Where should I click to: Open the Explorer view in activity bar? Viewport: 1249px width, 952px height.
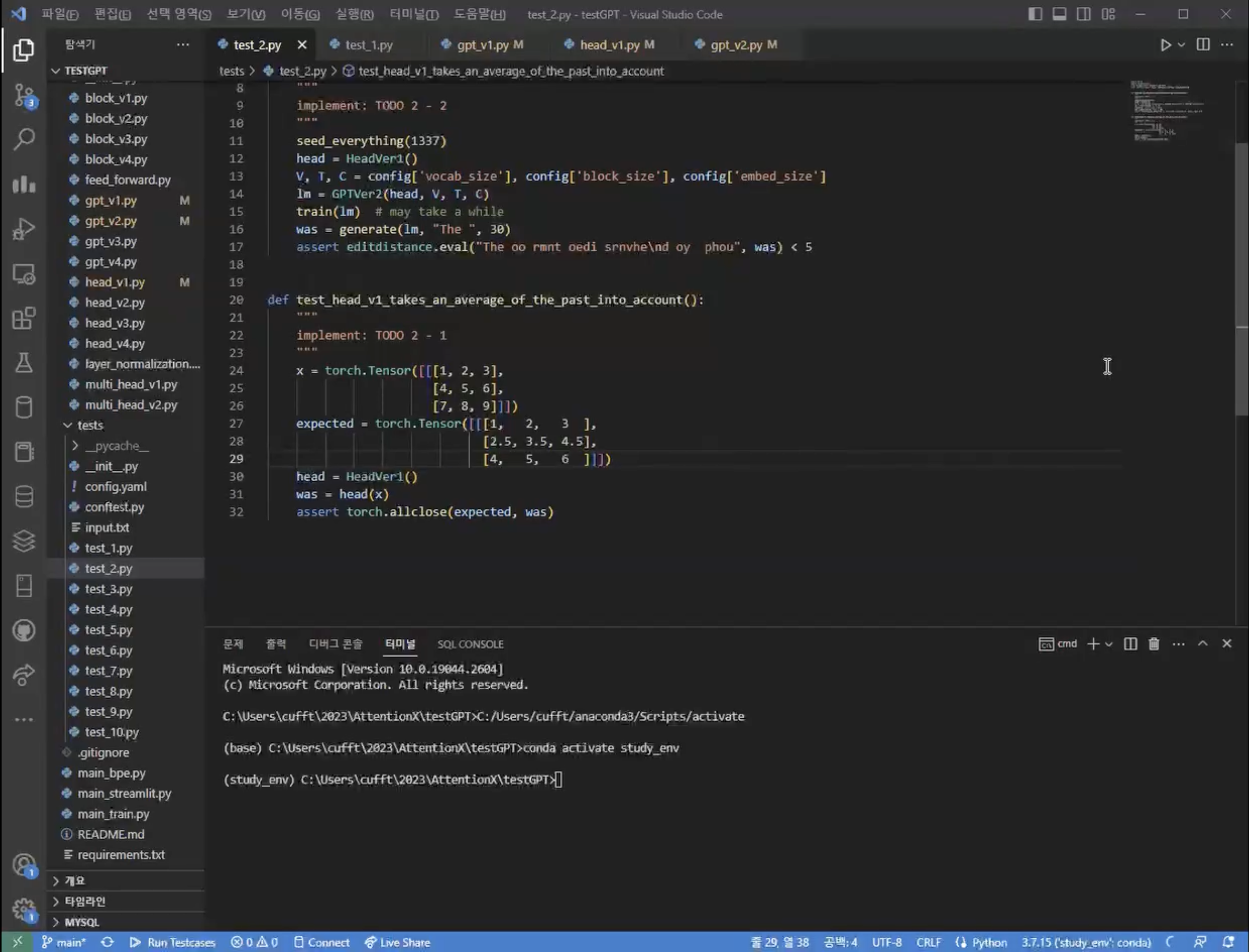coord(23,50)
